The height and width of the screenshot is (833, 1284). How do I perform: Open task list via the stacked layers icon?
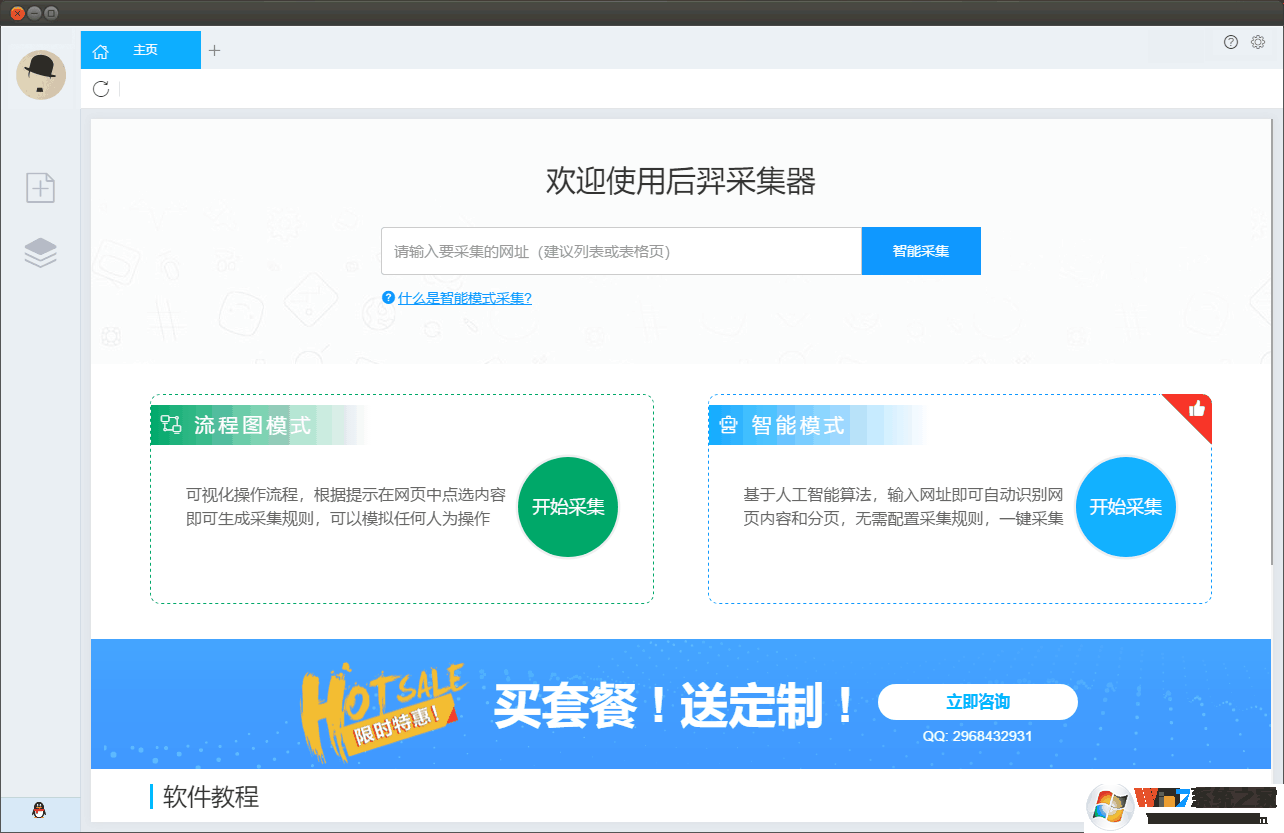pyautogui.click(x=40, y=253)
